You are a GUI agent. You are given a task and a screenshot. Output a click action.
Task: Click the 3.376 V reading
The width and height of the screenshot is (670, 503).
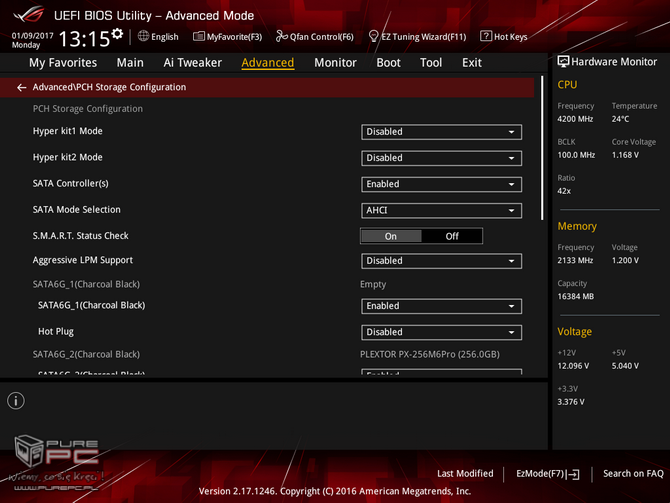point(571,402)
